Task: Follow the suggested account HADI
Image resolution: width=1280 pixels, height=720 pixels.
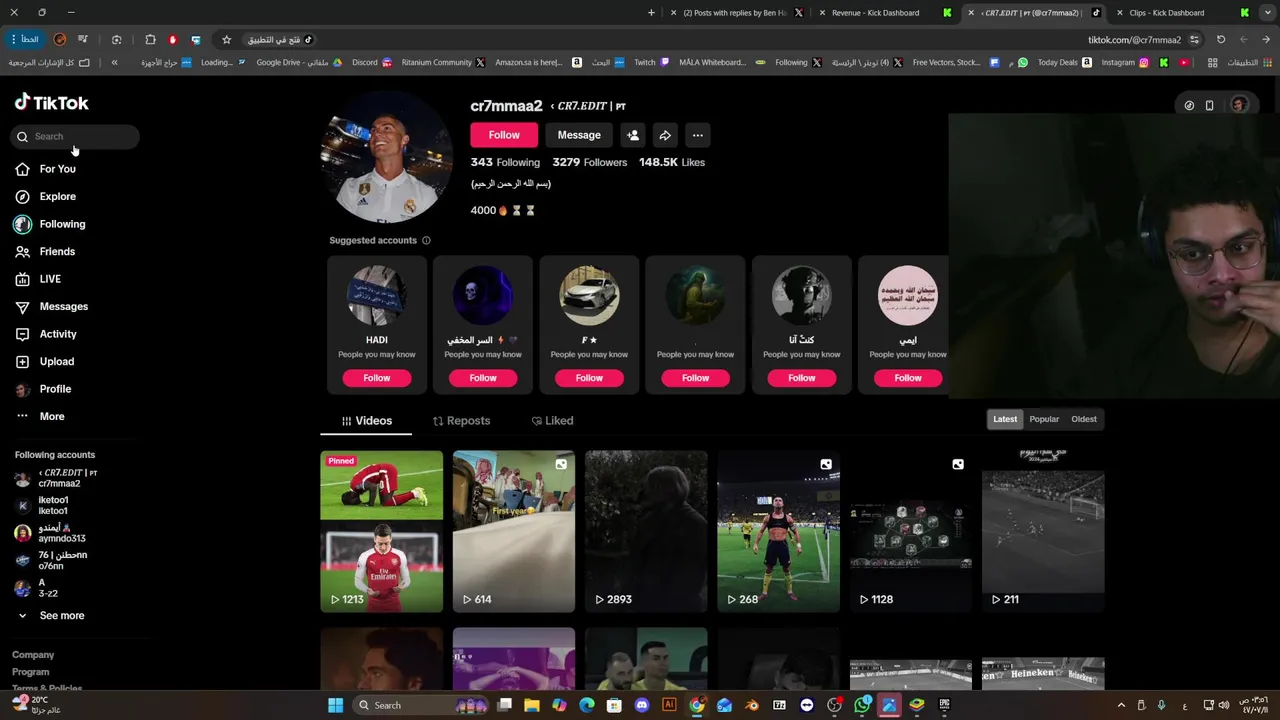Action: [377, 378]
